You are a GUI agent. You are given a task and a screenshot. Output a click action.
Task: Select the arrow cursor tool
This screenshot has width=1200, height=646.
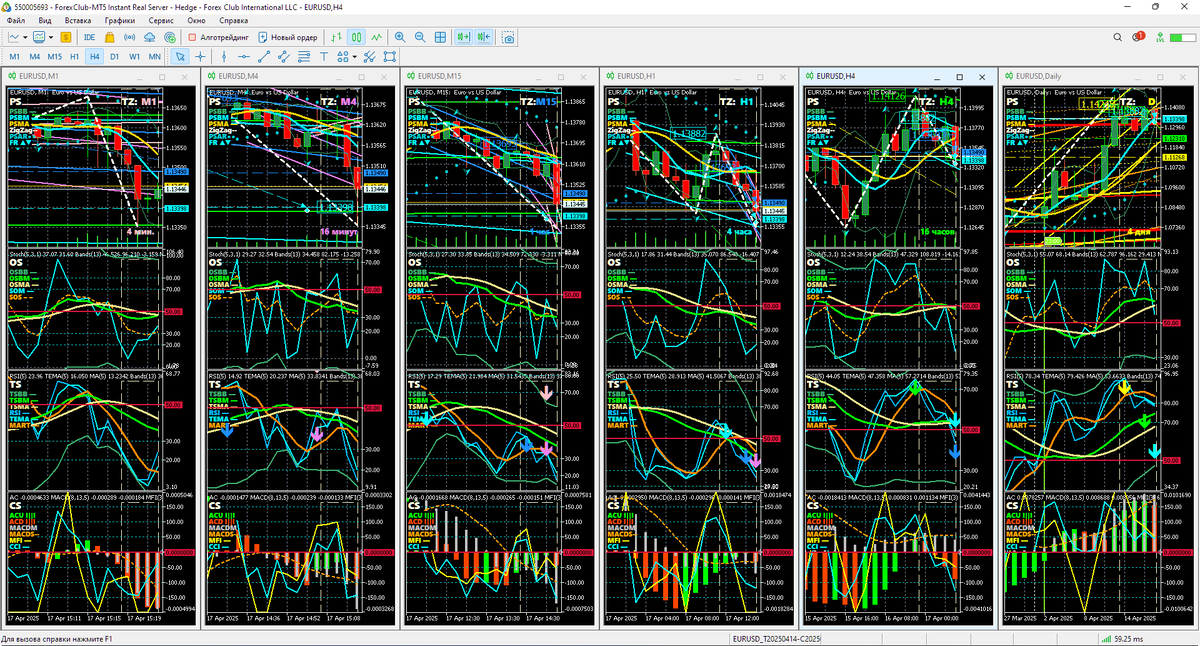(x=180, y=57)
